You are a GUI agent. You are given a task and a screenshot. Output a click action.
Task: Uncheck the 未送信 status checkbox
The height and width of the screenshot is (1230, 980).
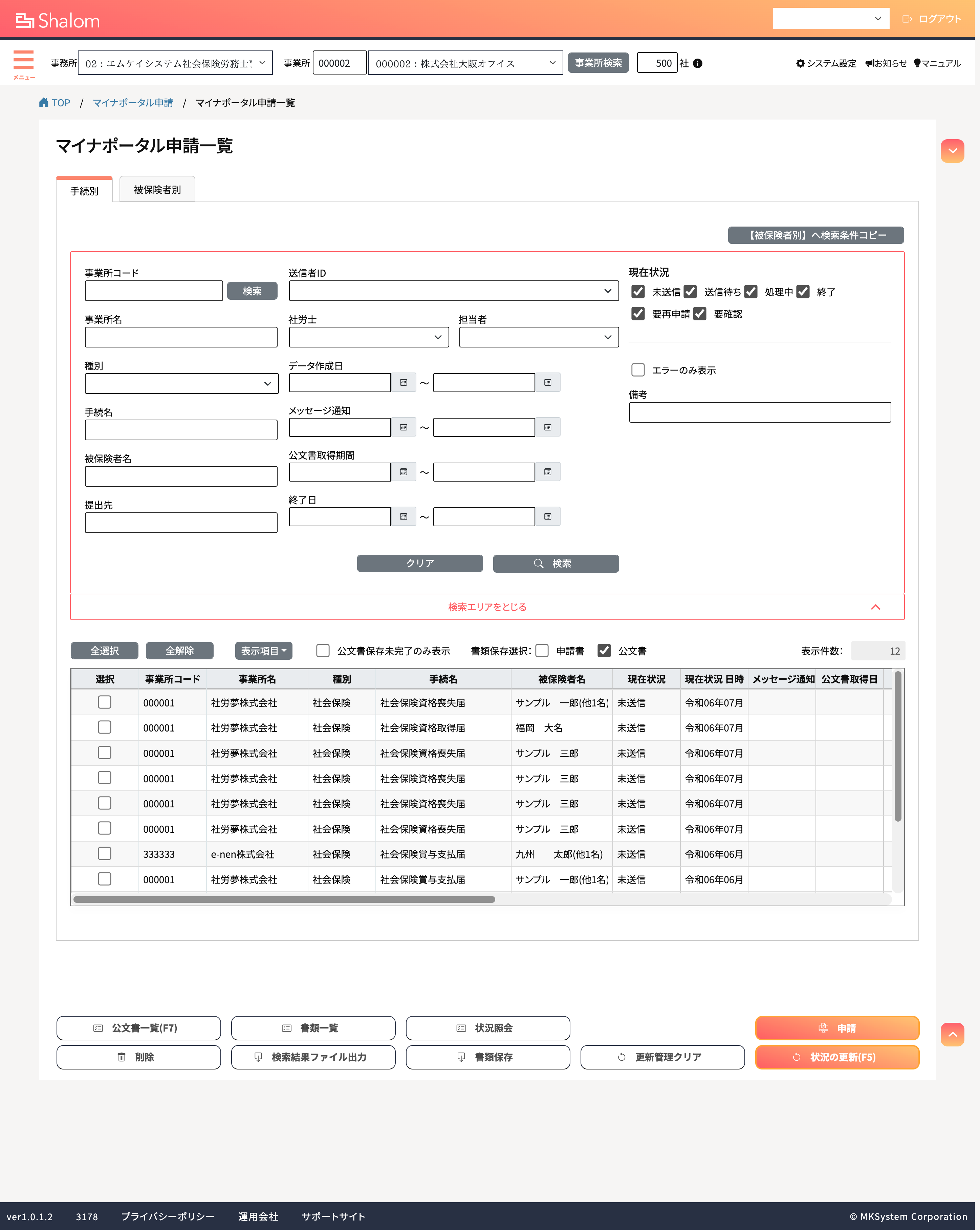coord(638,292)
